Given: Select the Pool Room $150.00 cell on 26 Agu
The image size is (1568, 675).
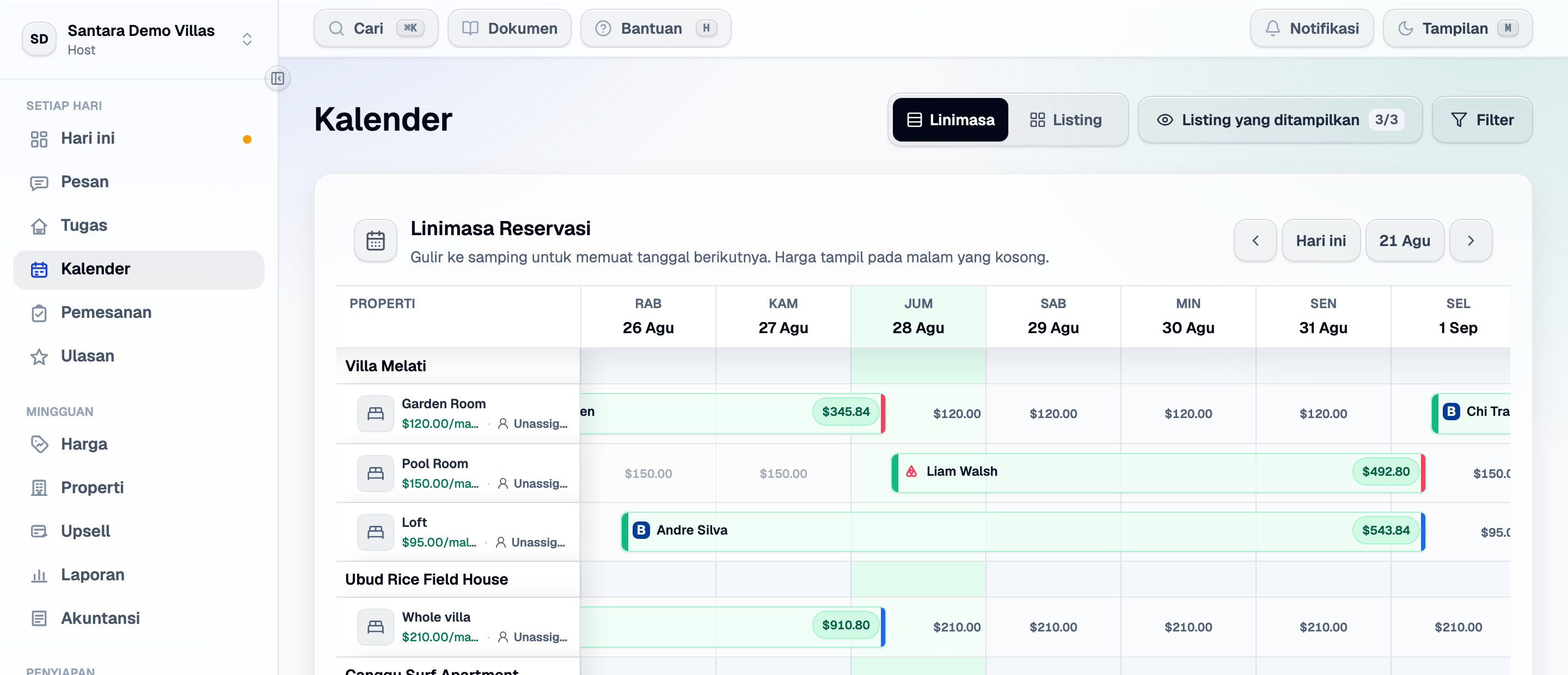Looking at the screenshot, I should pos(648,474).
